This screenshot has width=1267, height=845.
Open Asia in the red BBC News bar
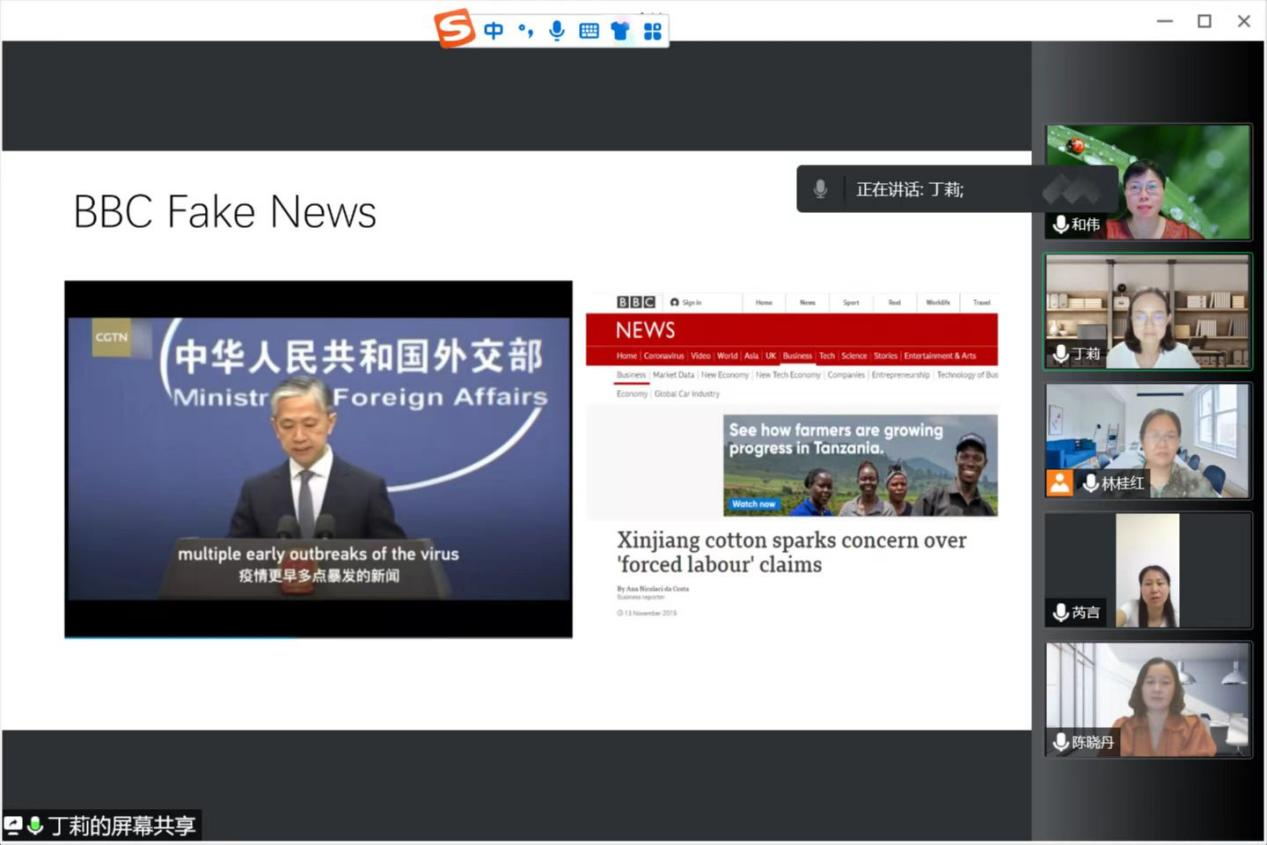click(752, 356)
